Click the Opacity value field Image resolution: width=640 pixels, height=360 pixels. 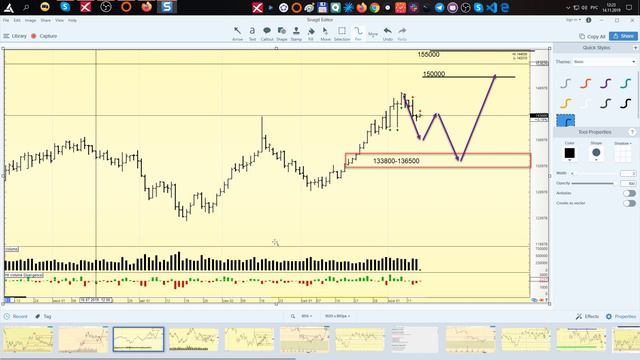click(x=628, y=183)
